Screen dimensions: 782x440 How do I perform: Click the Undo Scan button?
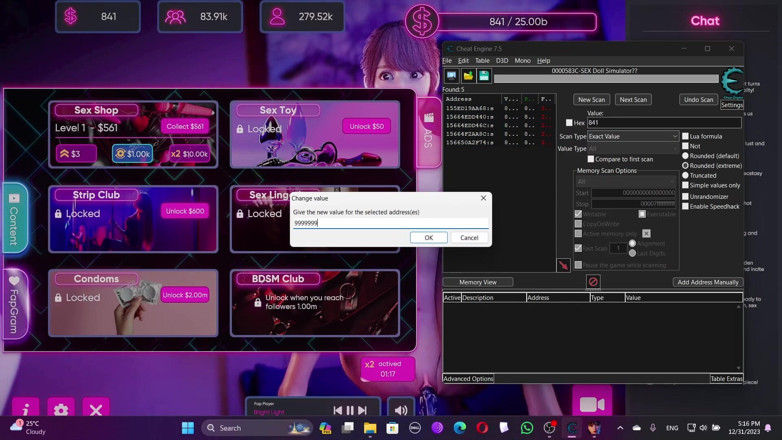698,99
